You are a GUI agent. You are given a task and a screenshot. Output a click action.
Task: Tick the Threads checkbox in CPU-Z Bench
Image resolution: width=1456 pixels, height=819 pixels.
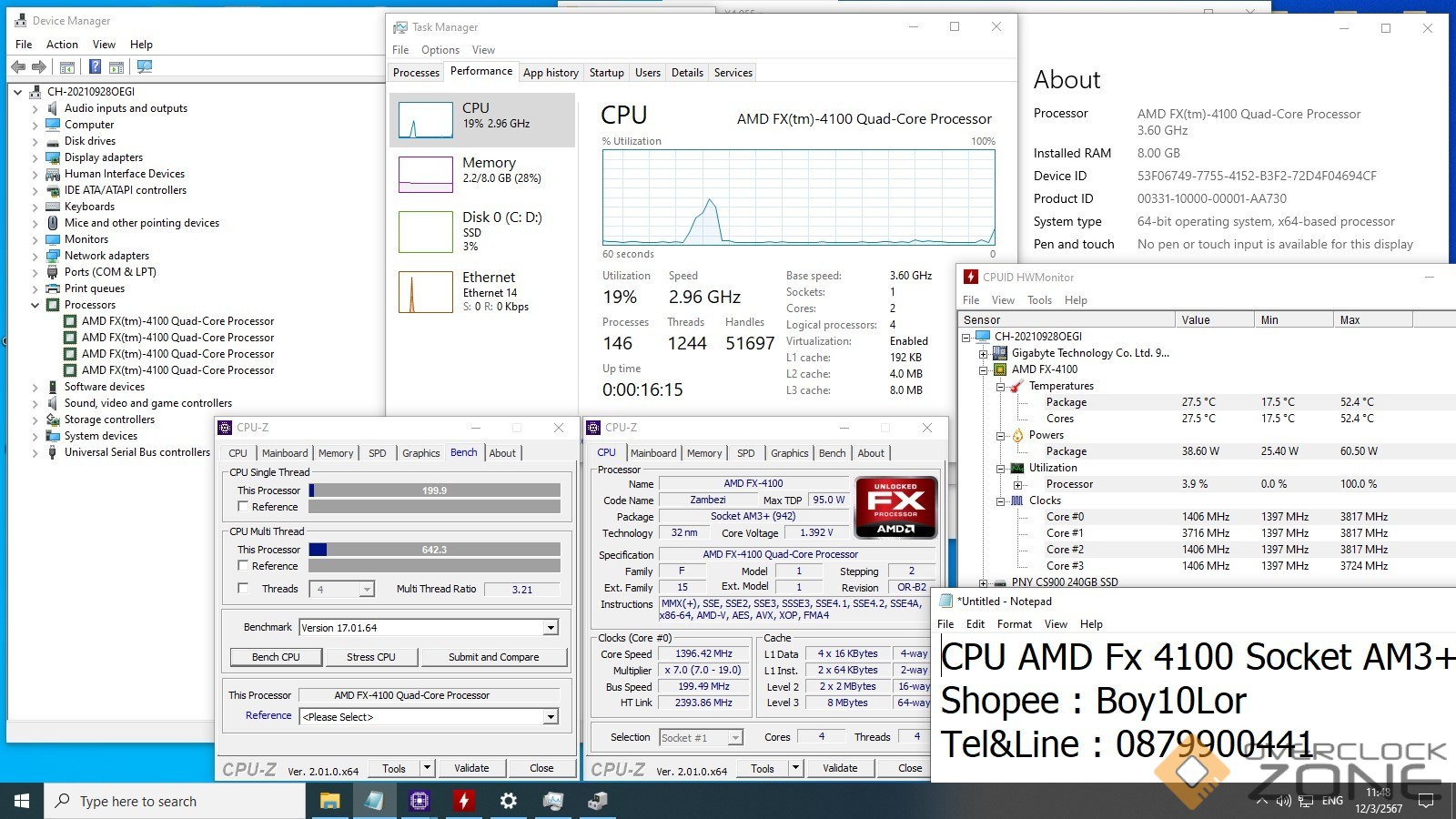pyautogui.click(x=243, y=588)
